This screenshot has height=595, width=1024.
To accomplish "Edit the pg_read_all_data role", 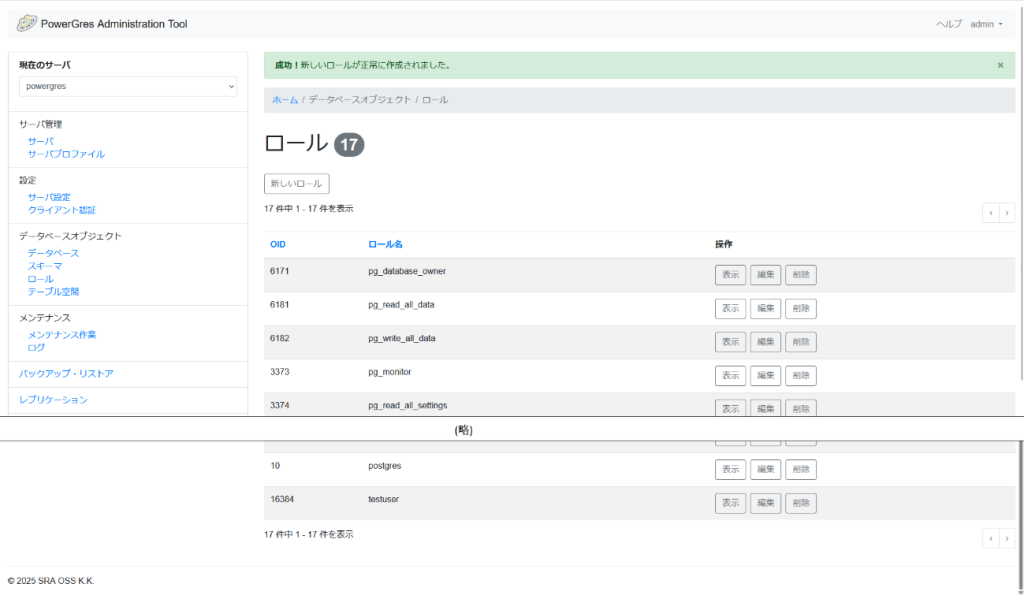I will click(x=765, y=308).
